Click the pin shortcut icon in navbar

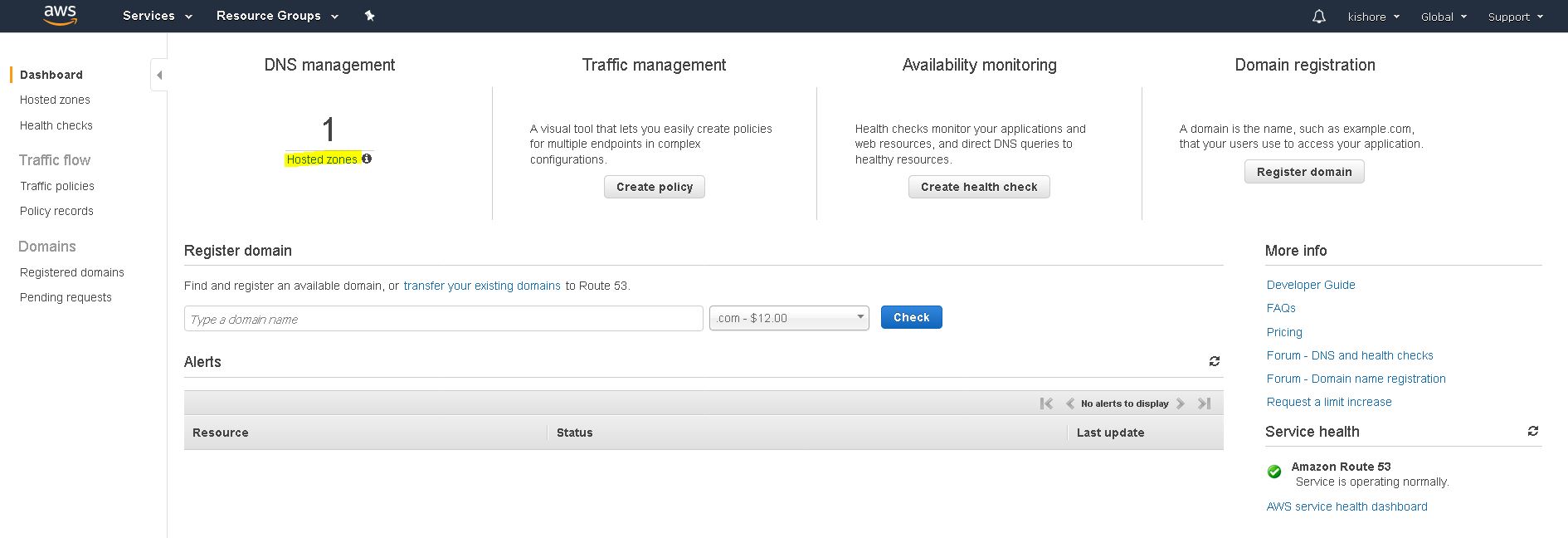370,16
